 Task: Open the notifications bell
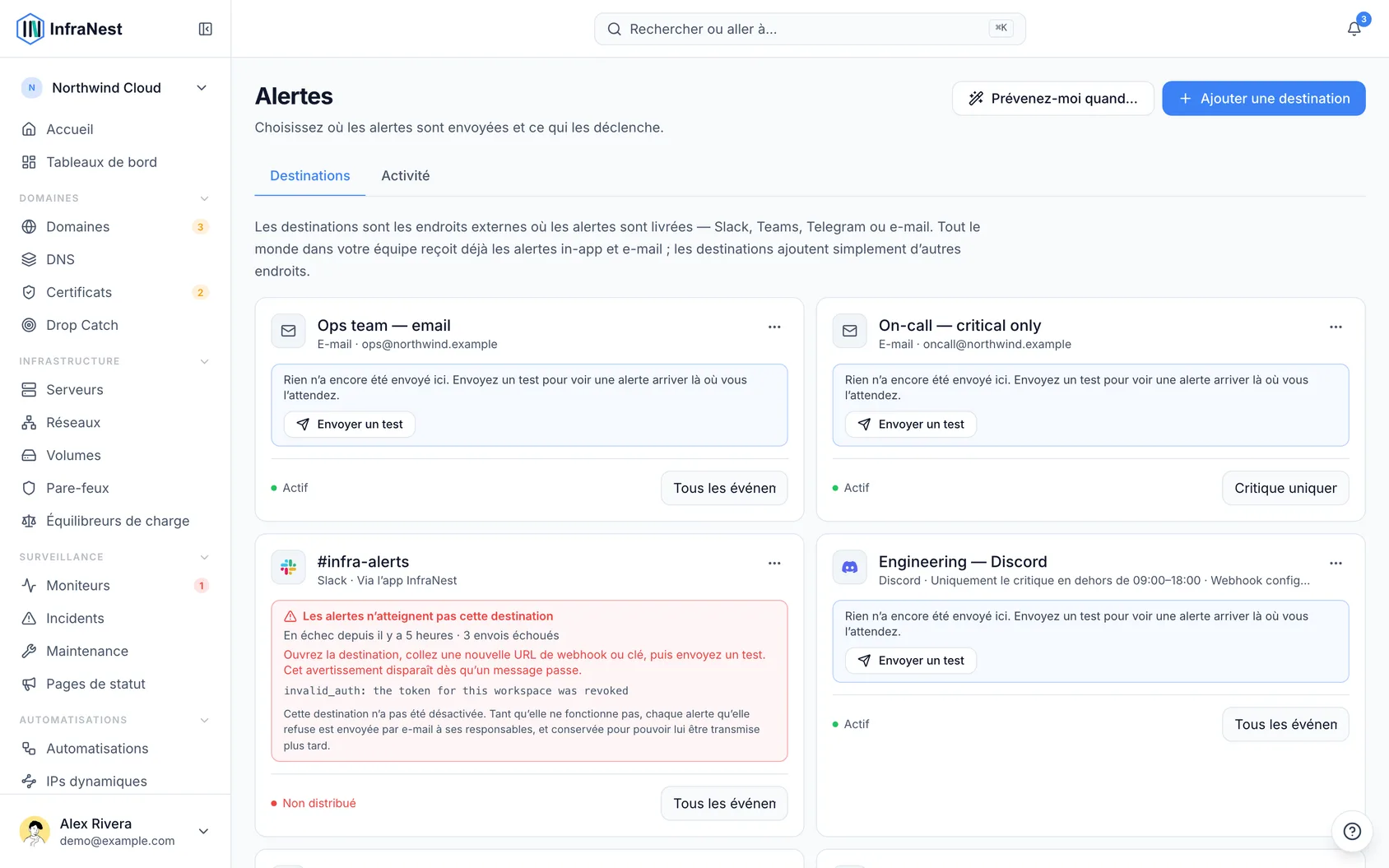click(1354, 29)
